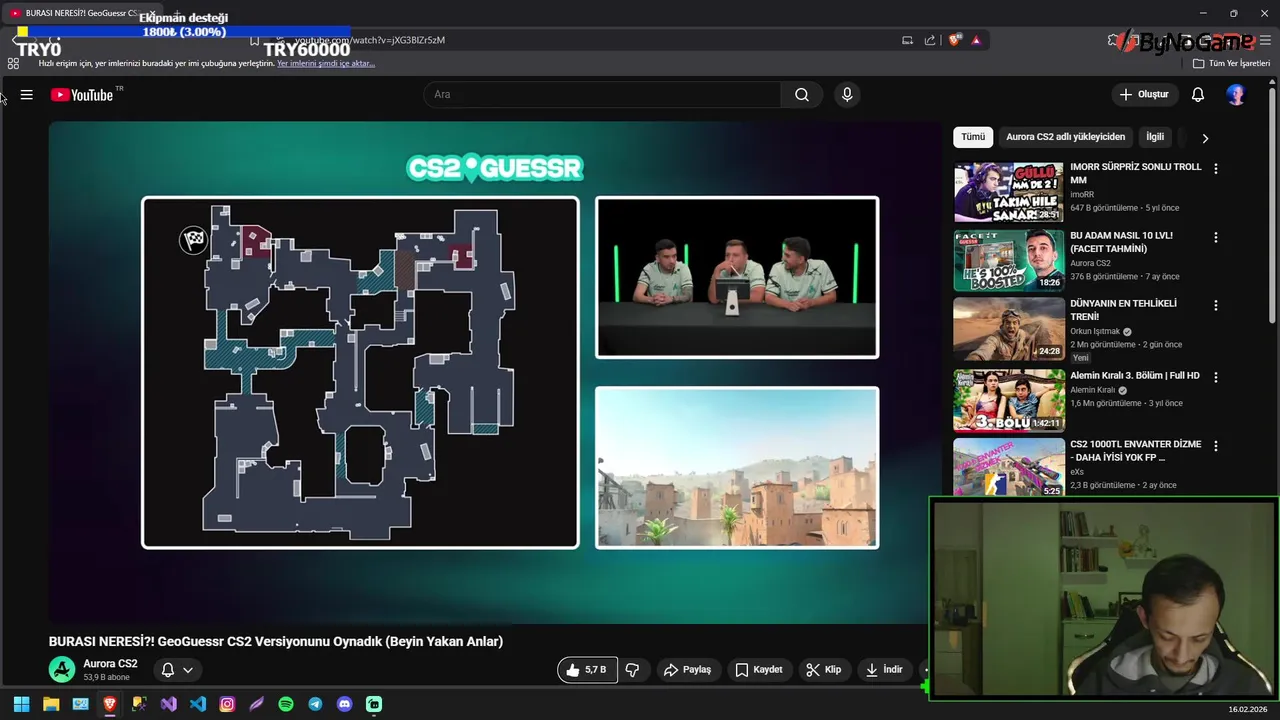
Task: Click the taskbar date 16.02.2026
Action: click(x=1249, y=710)
